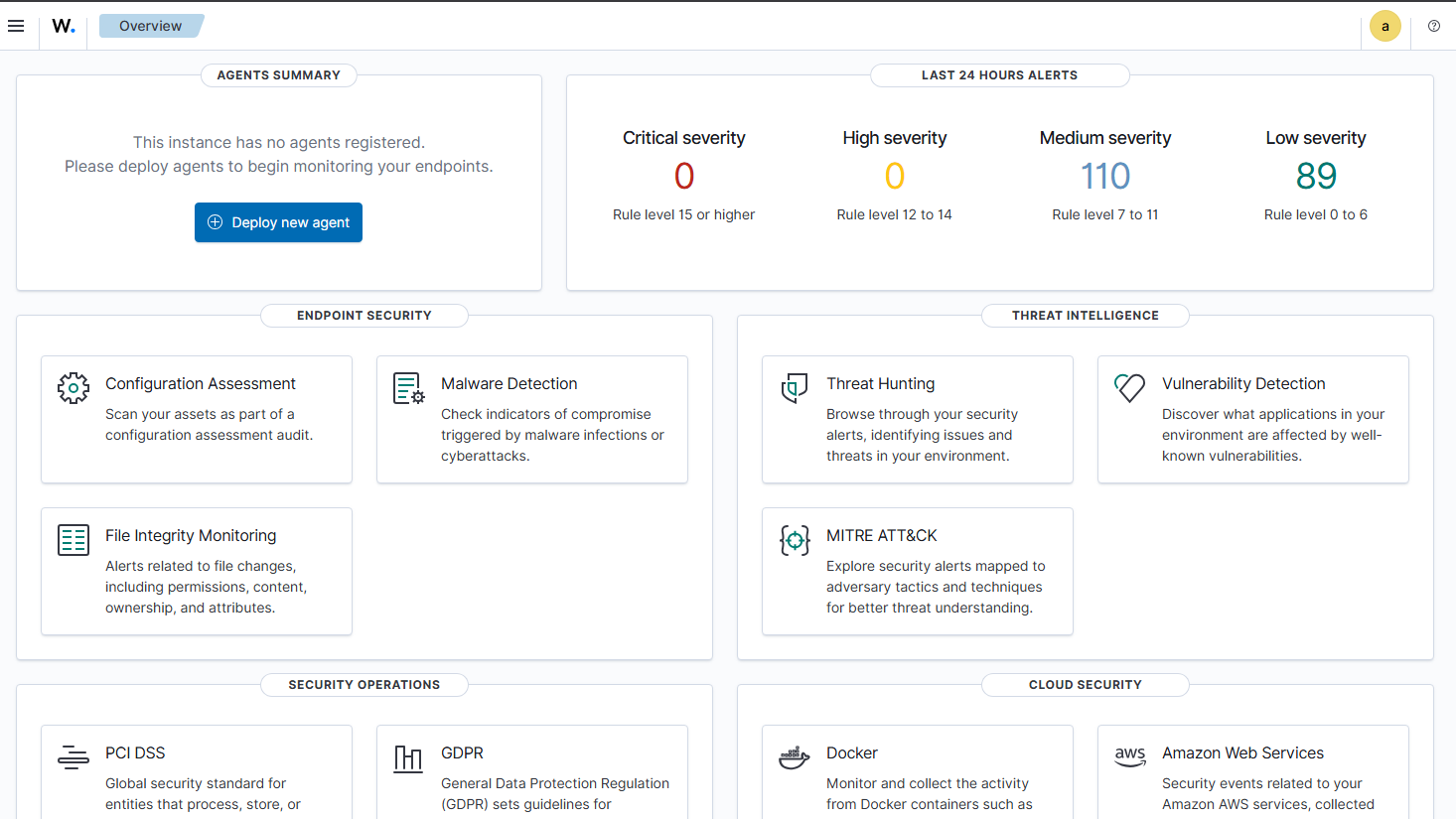Open the File Integrity Monitoring icon
Screen dimensions: 1456x819
tap(73, 540)
